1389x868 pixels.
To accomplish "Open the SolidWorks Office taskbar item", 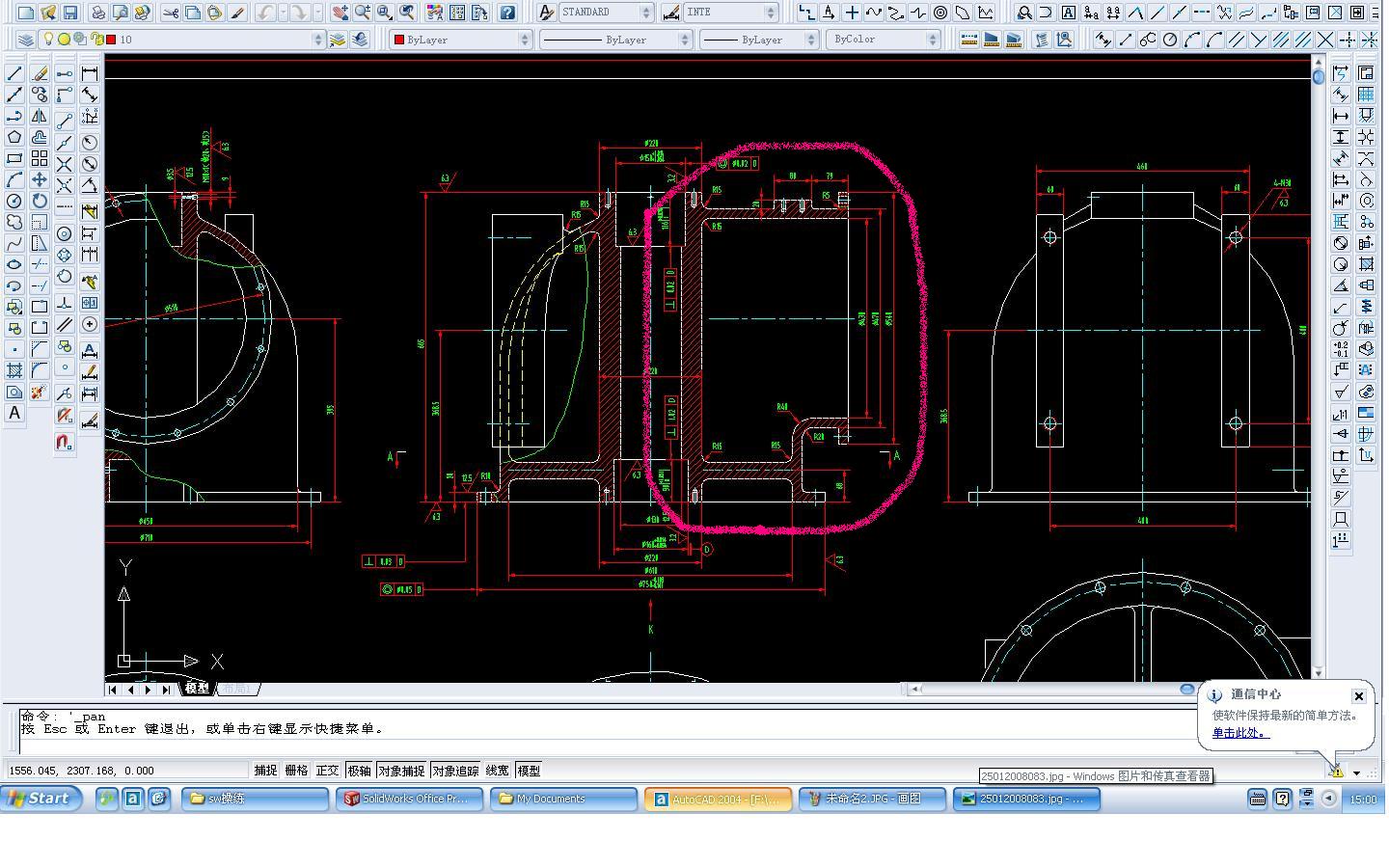I will [410, 799].
